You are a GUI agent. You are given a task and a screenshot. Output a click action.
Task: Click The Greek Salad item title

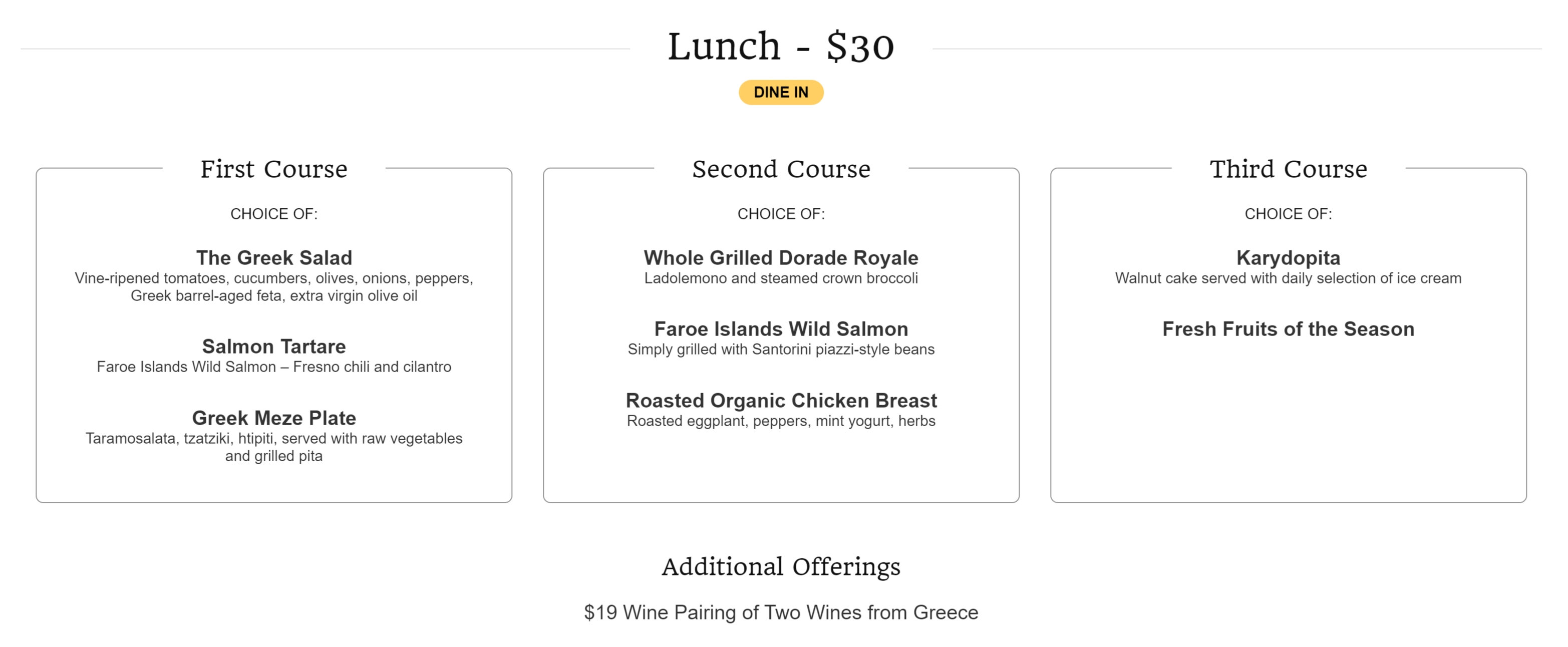[274, 257]
